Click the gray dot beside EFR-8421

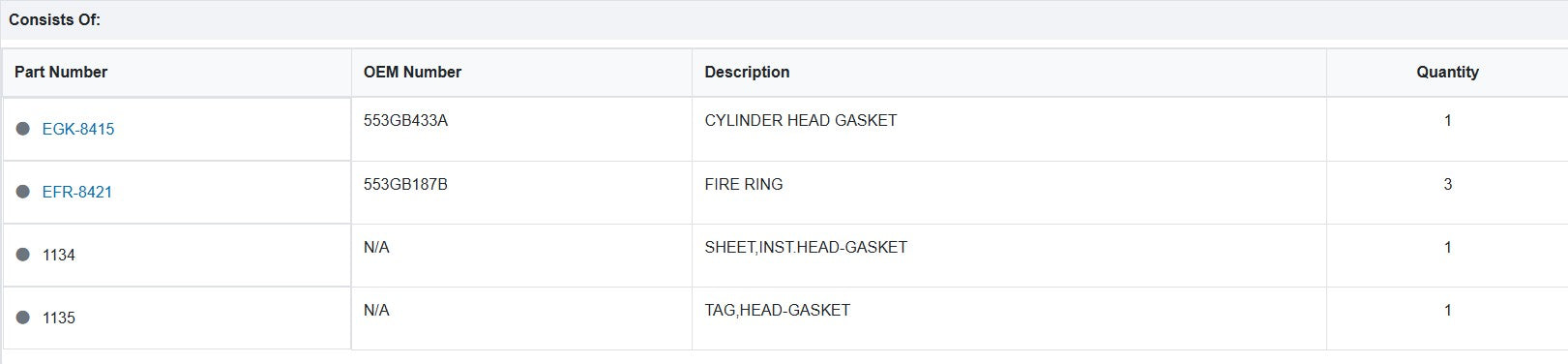point(23,192)
